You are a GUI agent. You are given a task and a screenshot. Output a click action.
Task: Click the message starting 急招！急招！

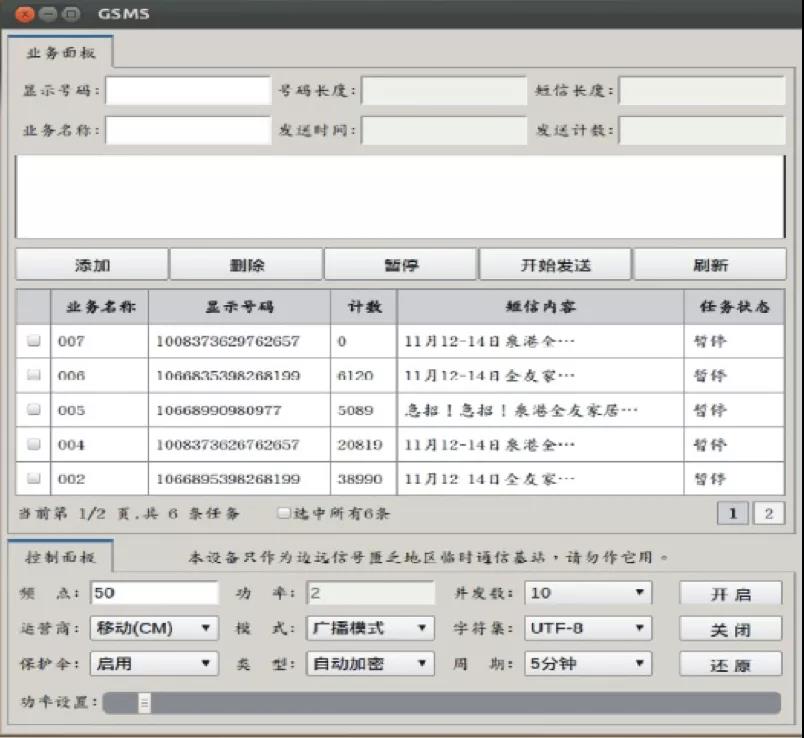[521, 410]
